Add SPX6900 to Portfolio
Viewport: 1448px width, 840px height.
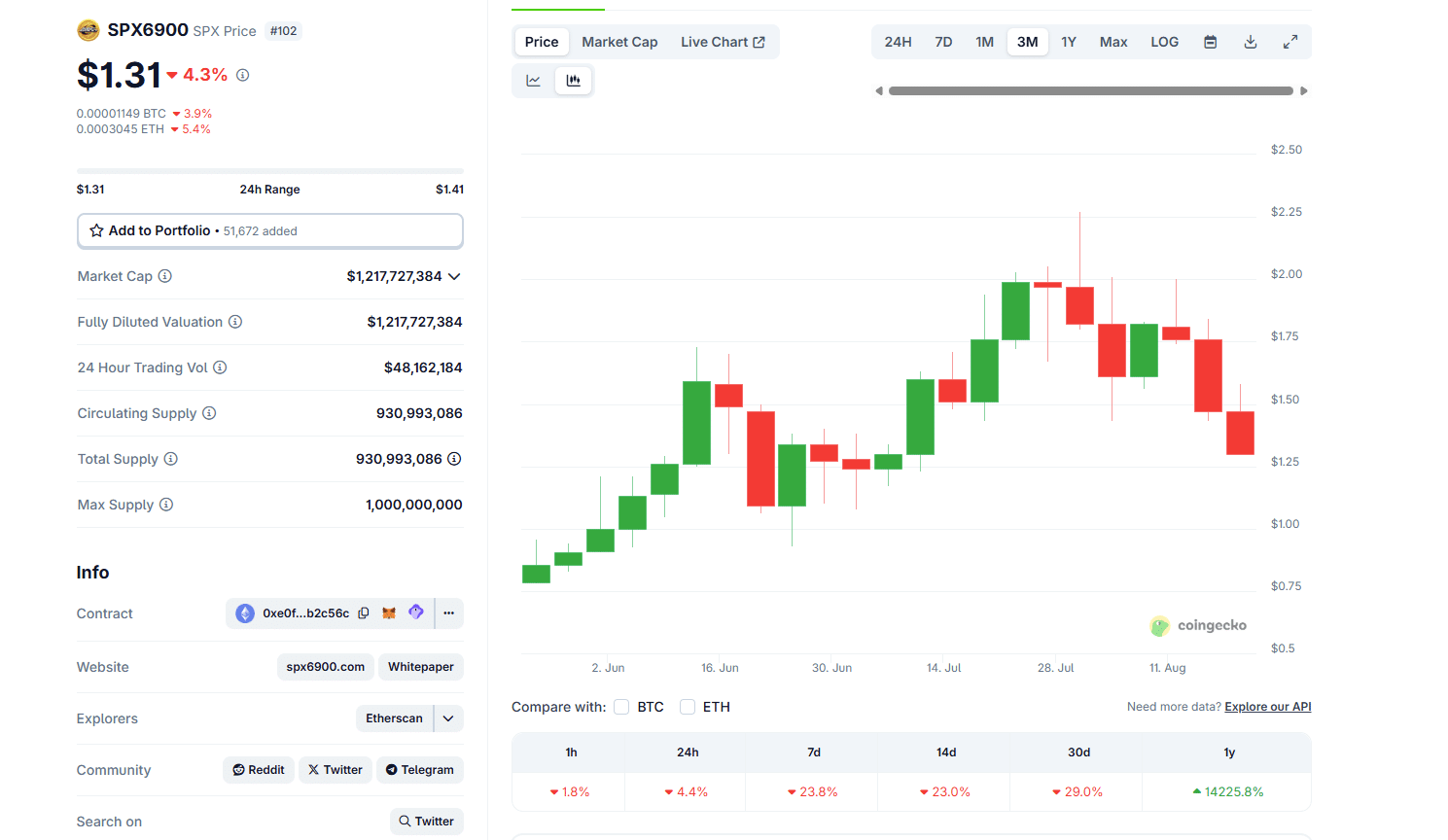click(269, 230)
